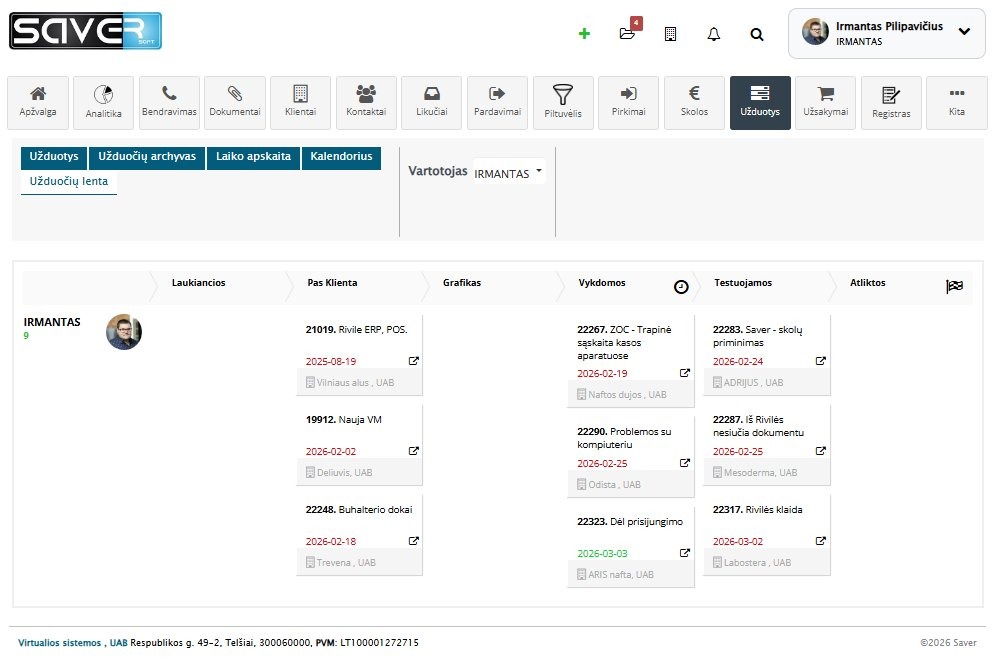Screen dimensions: 994x665
Task: Click Virtualios sistemos, UAB footer link
Action: 73,642
